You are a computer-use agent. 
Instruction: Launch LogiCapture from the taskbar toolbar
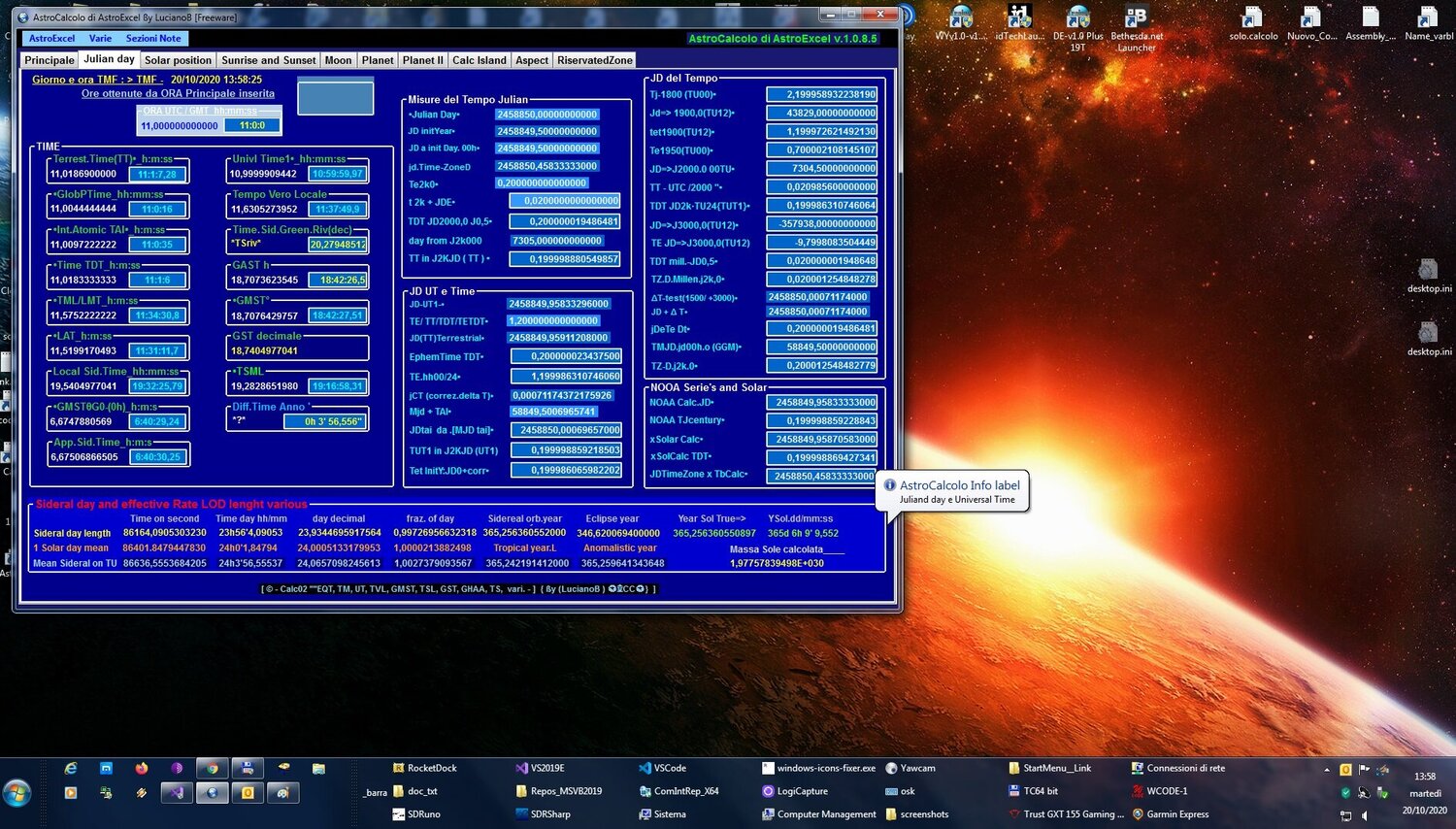click(795, 791)
